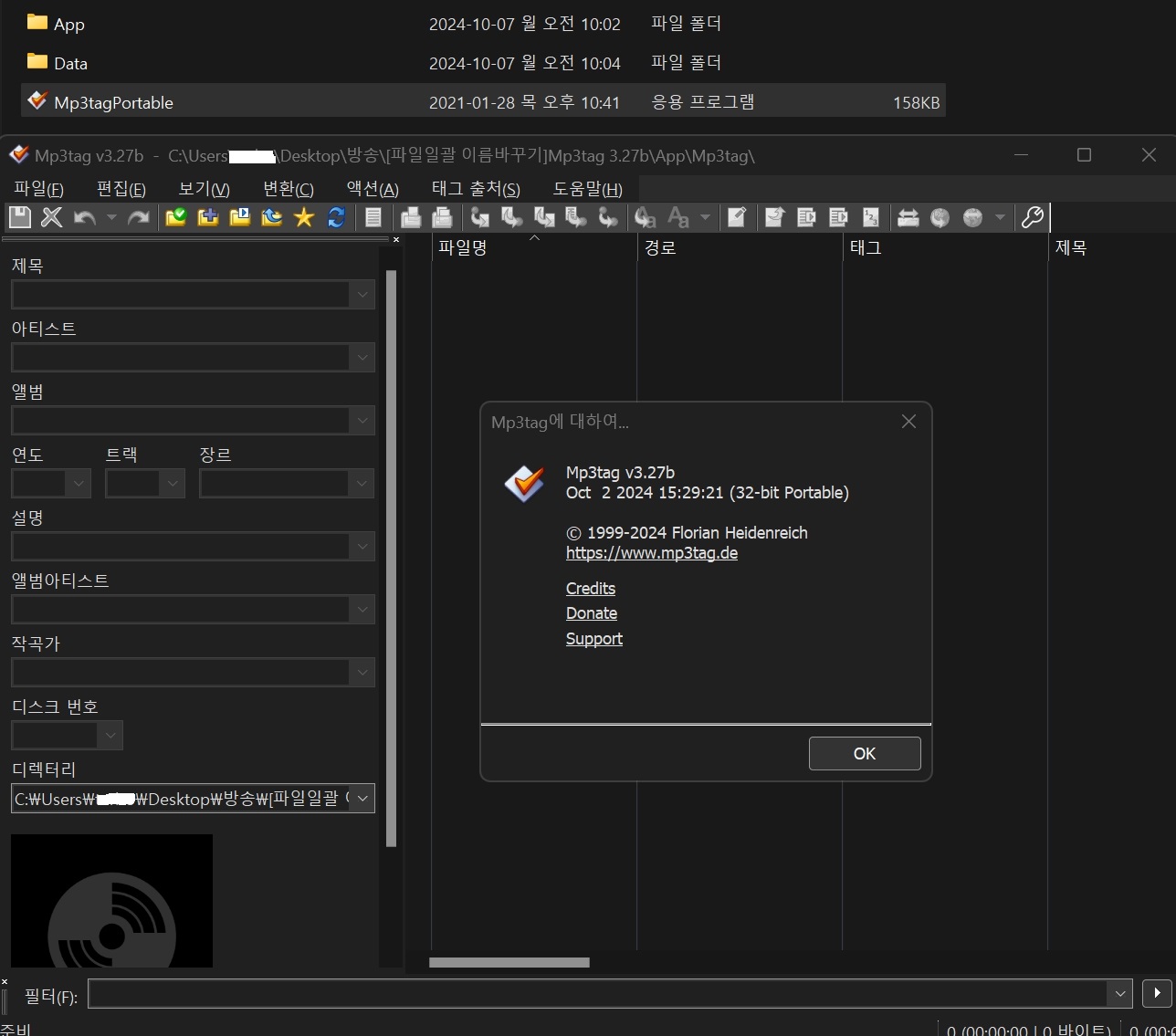Click the Extended tags pencil icon
Image resolution: width=1176 pixels, height=1036 pixels.
coord(737,217)
